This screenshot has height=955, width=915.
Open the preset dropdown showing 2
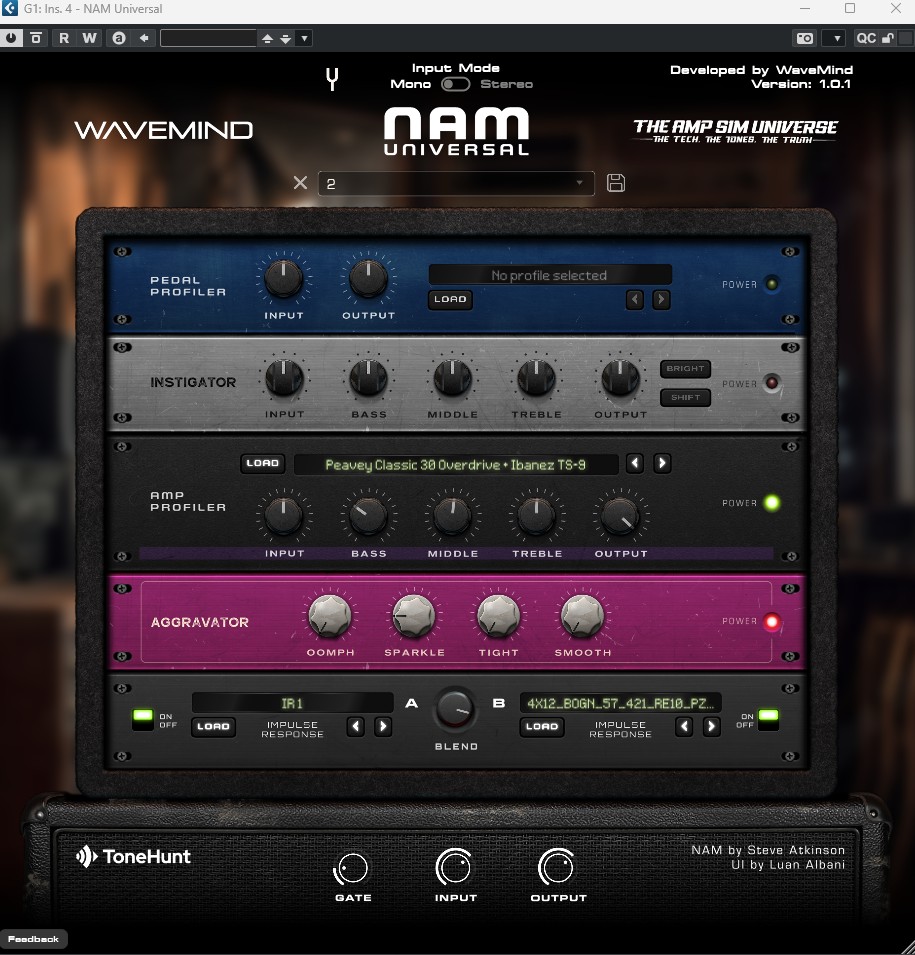(x=456, y=183)
